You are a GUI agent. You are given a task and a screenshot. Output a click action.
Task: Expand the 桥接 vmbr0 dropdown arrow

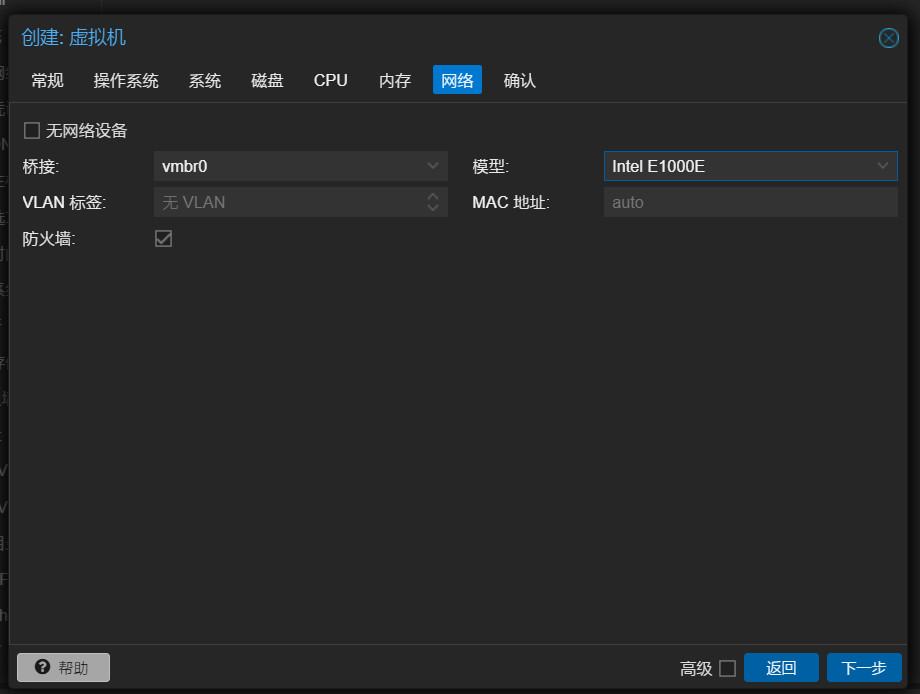pos(433,166)
